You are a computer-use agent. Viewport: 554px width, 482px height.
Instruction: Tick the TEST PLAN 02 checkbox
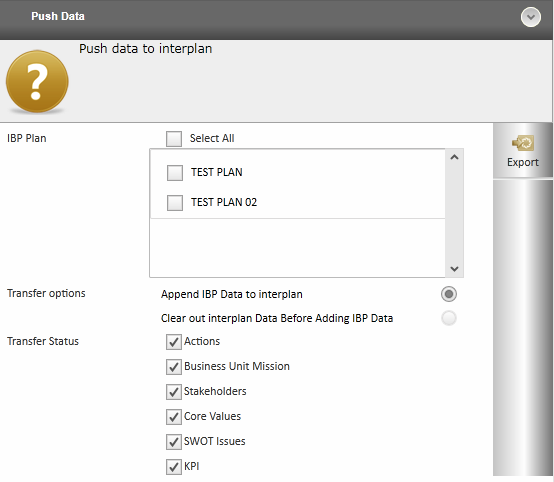pyautogui.click(x=175, y=203)
